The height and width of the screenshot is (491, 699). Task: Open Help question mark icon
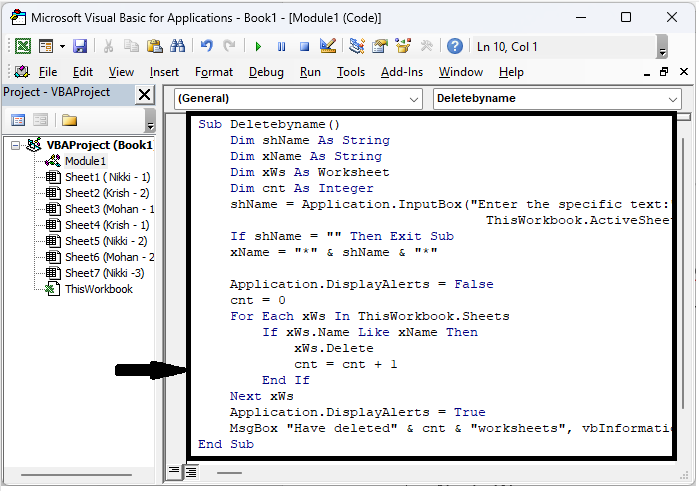click(455, 46)
